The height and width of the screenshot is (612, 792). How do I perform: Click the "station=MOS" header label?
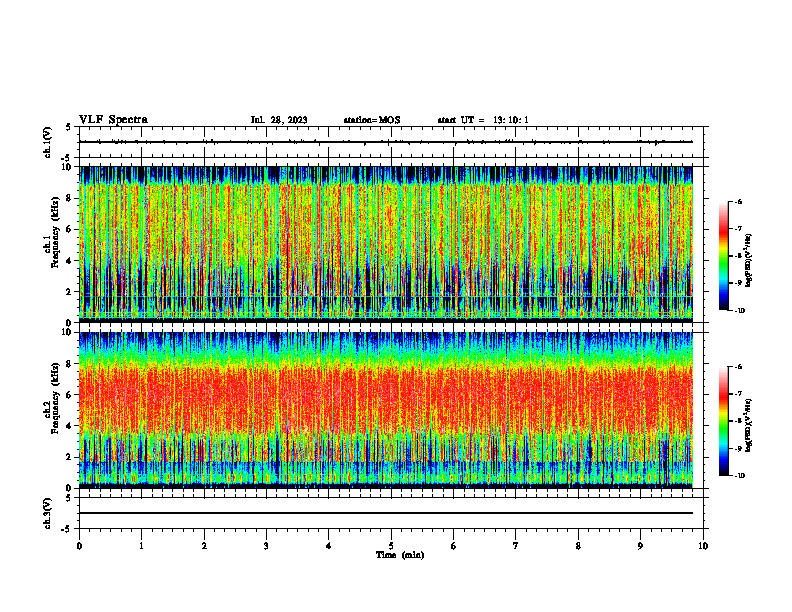click(372, 120)
